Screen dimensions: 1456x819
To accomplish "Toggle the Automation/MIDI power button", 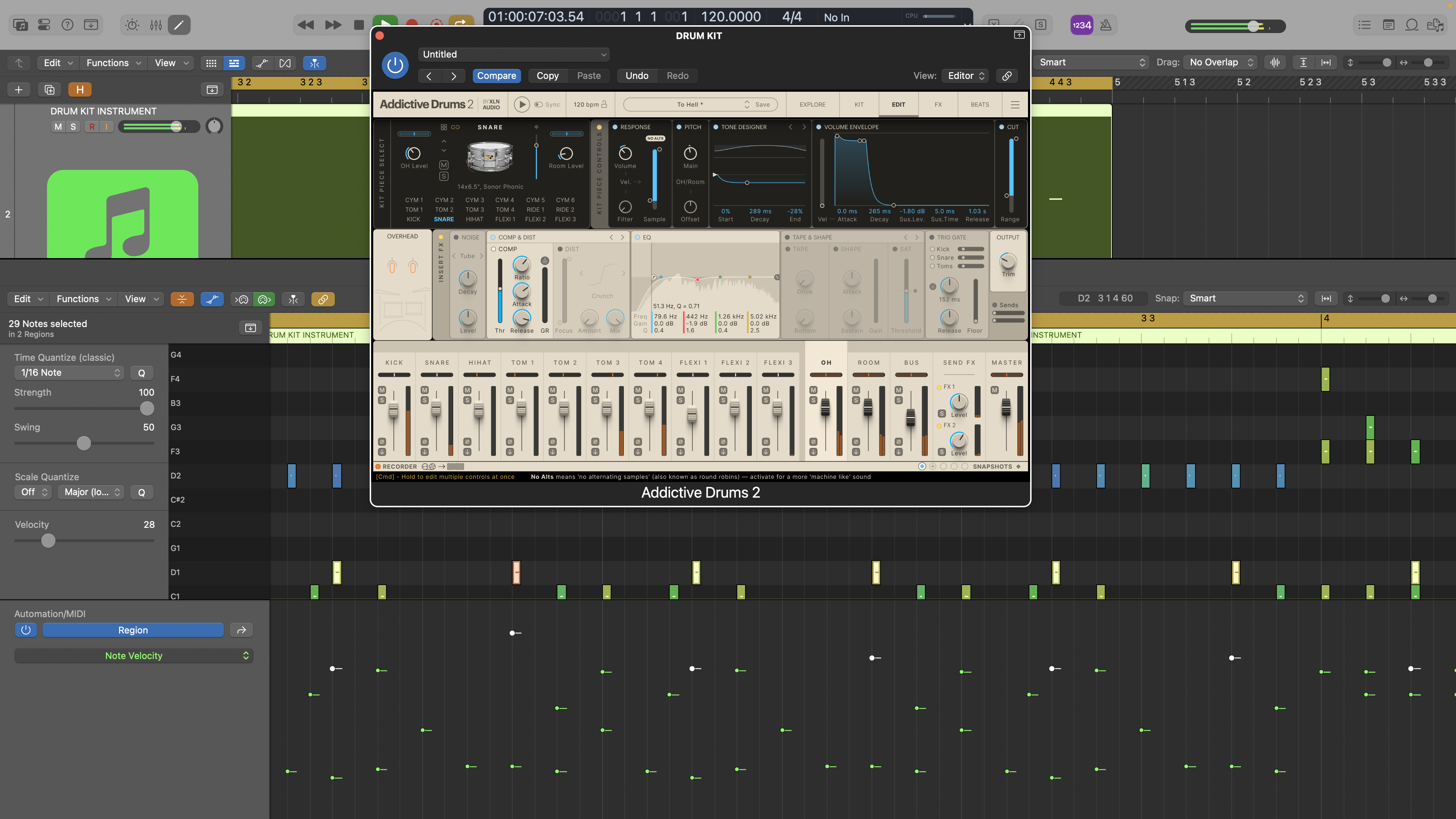I will click(x=26, y=630).
